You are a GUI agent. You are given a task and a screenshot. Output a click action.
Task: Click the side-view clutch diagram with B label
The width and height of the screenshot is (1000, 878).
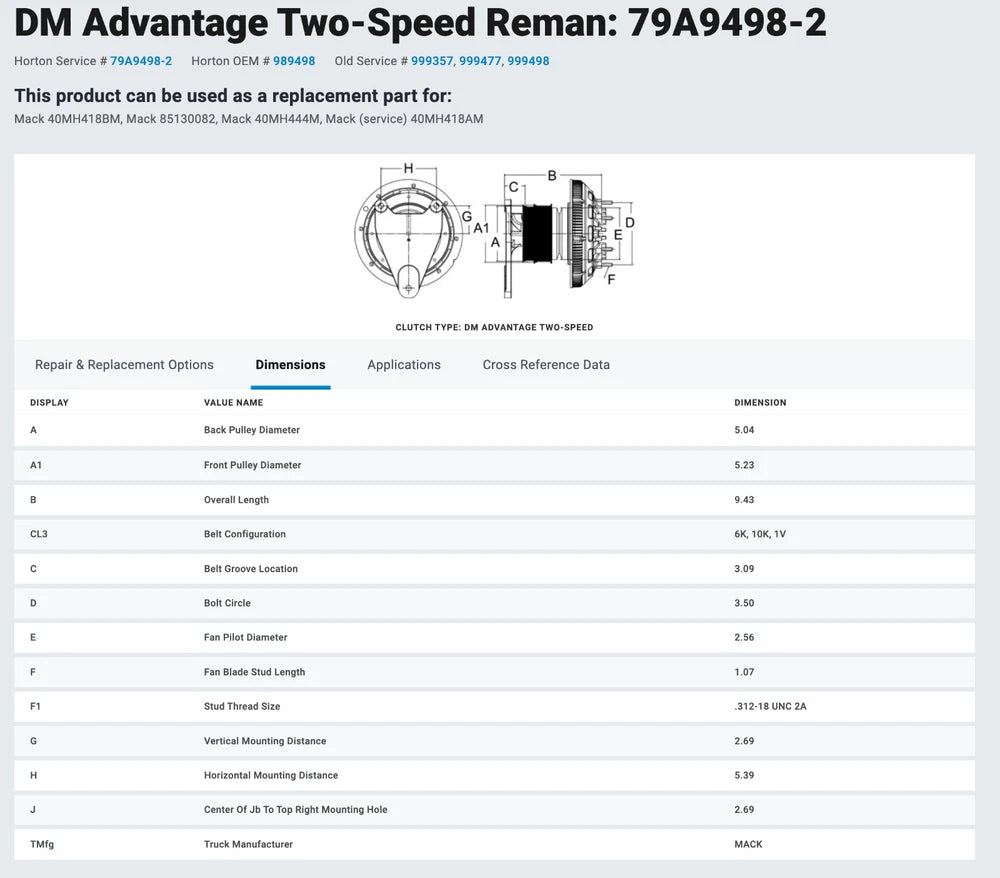click(x=560, y=232)
